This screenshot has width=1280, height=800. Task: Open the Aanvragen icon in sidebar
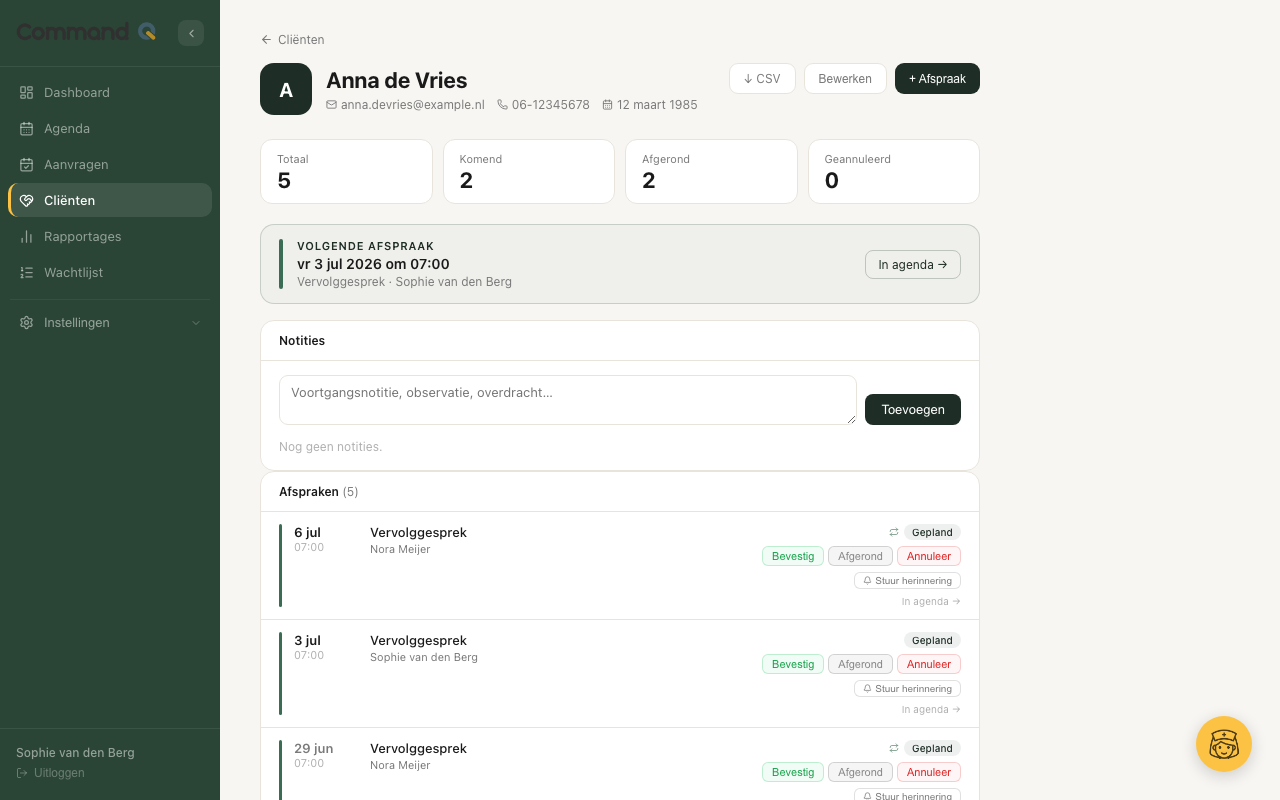click(x=27, y=164)
